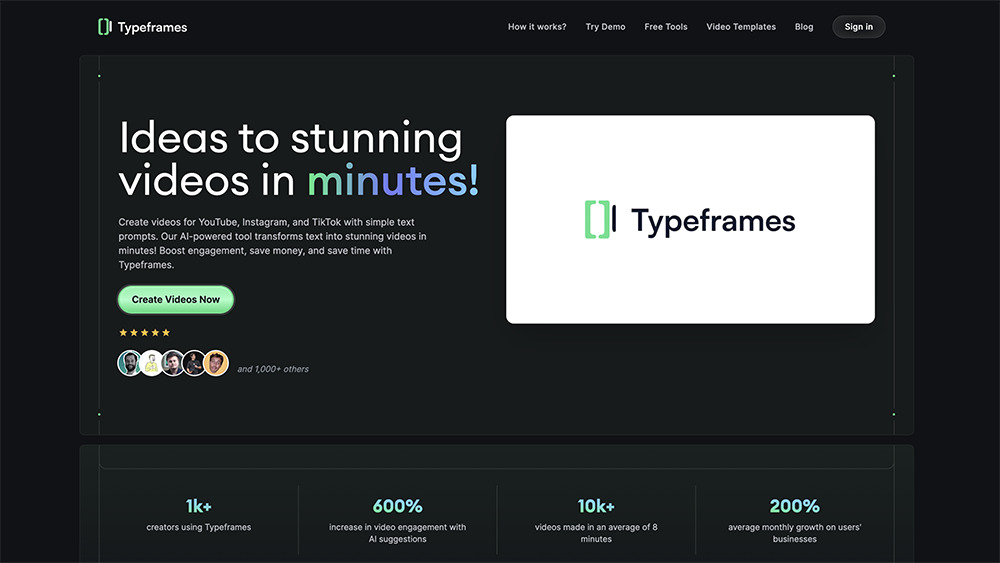Click the gradient 'minutes!' word
This screenshot has width=1000, height=563.
point(393,180)
